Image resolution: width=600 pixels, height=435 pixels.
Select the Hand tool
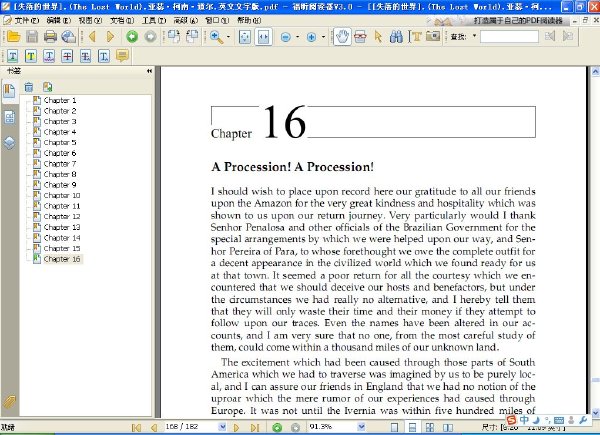pyautogui.click(x=342, y=37)
